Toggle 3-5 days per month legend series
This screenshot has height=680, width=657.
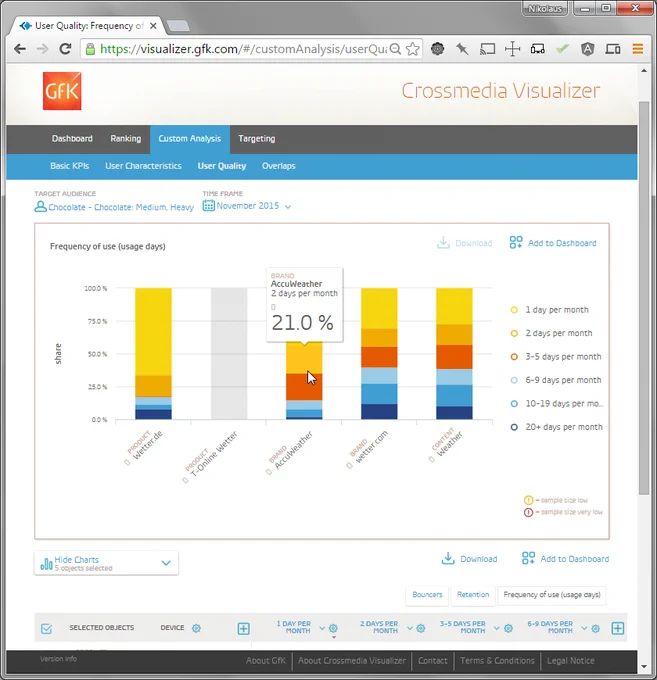(556, 356)
